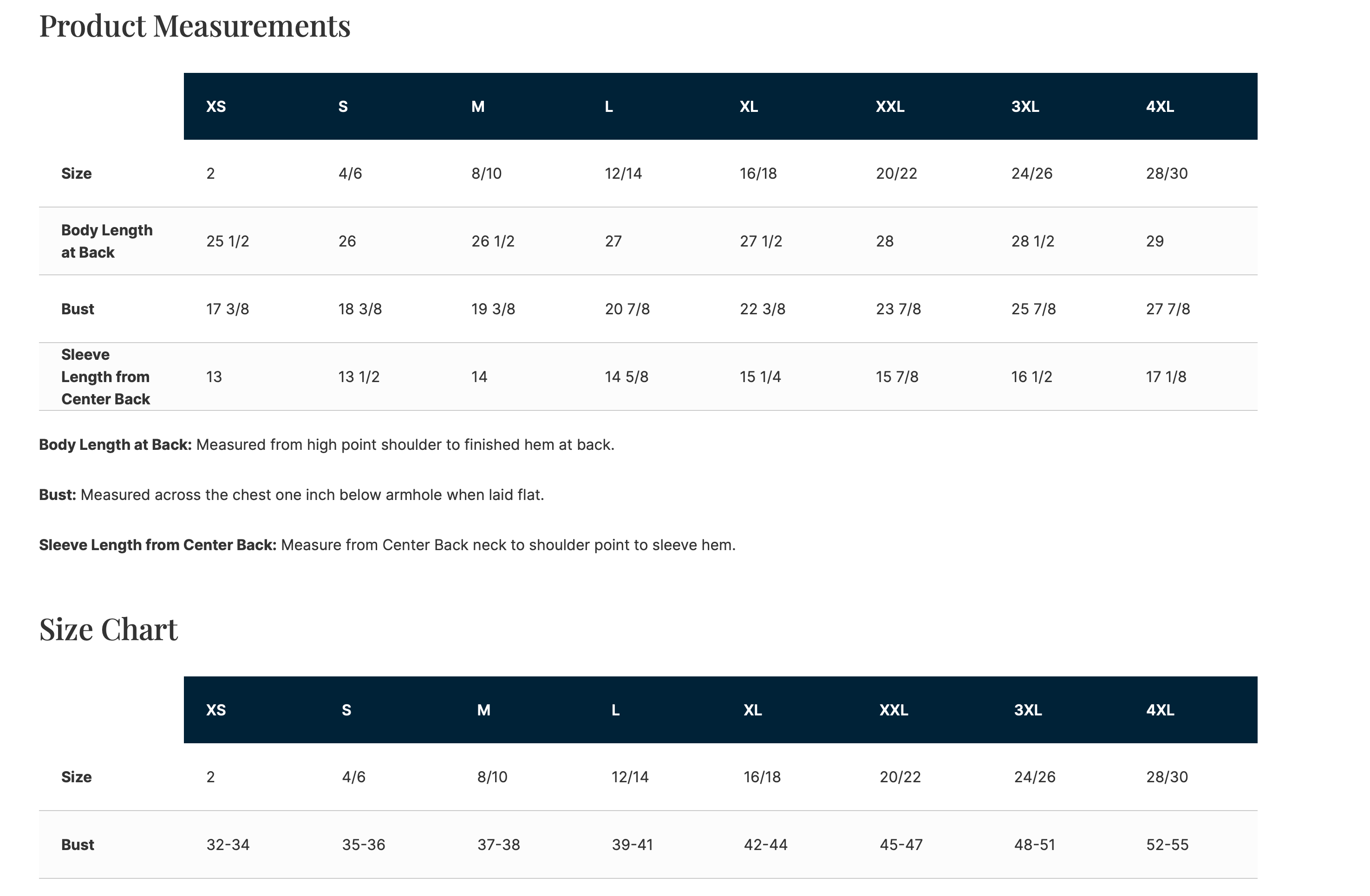The width and height of the screenshot is (1370, 896).
Task: Click the sleeve length value 14 5/8
Action: [x=626, y=377]
